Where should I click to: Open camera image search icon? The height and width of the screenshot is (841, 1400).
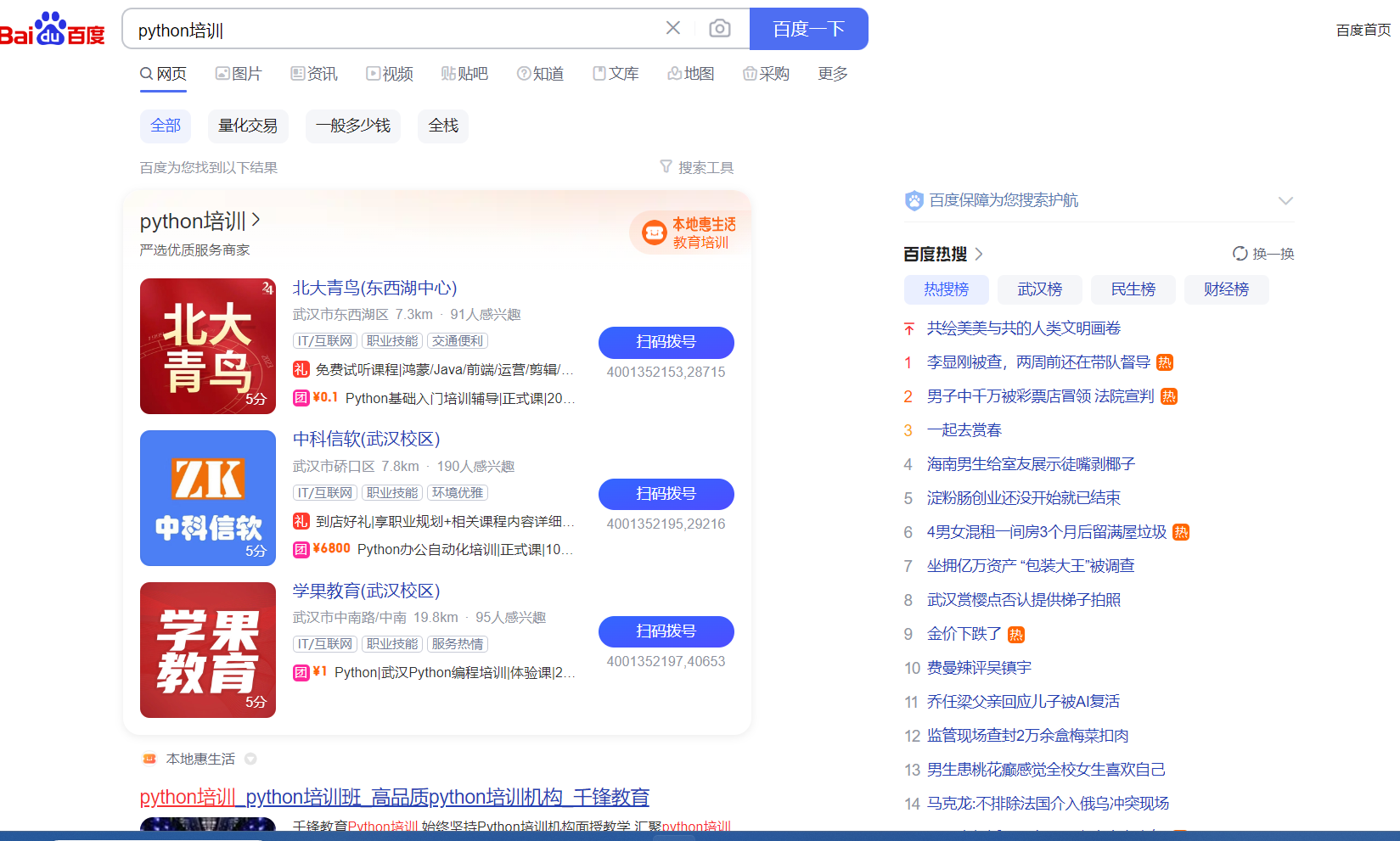pos(720,29)
